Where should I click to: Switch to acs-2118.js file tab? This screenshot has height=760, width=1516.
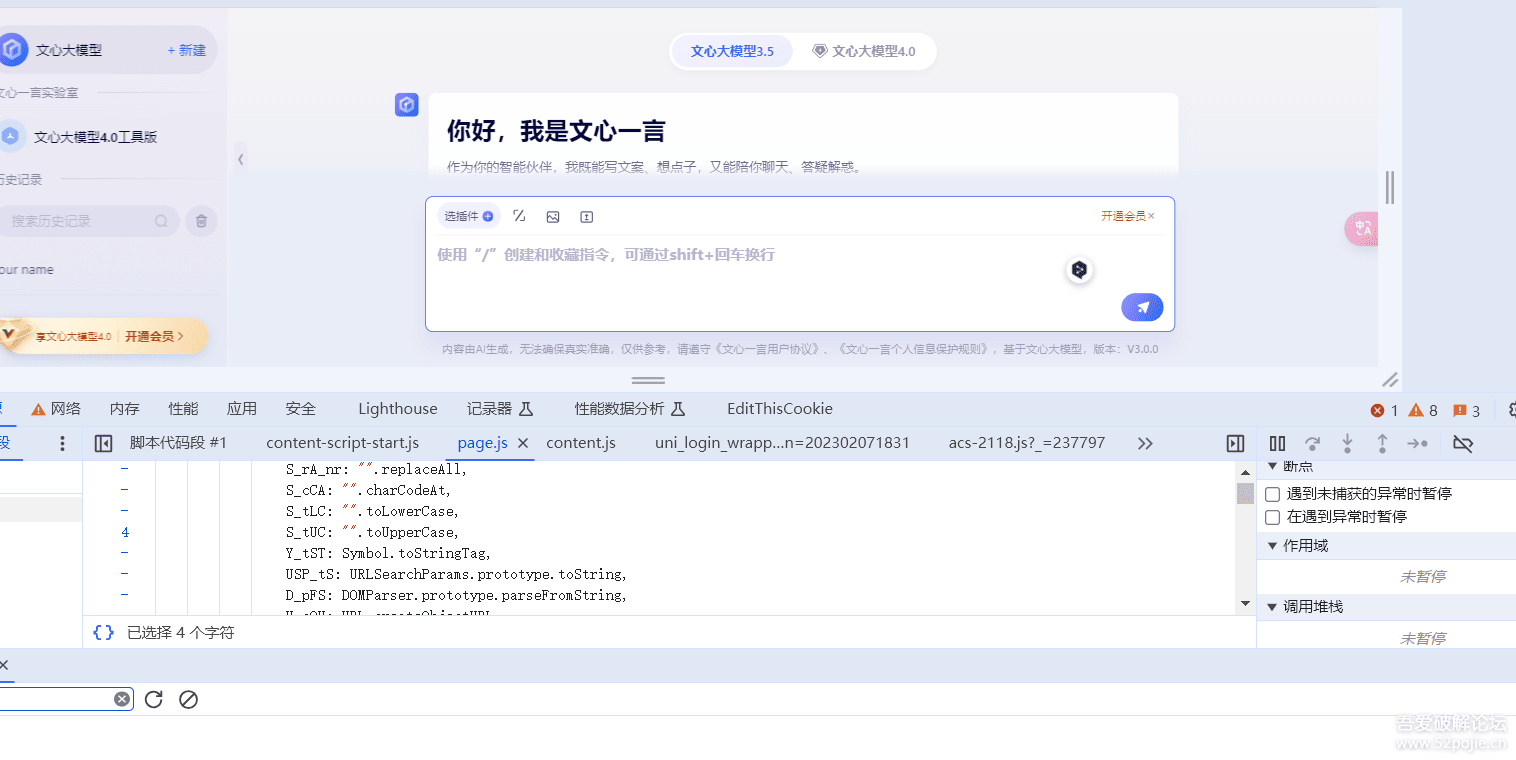pos(1027,442)
